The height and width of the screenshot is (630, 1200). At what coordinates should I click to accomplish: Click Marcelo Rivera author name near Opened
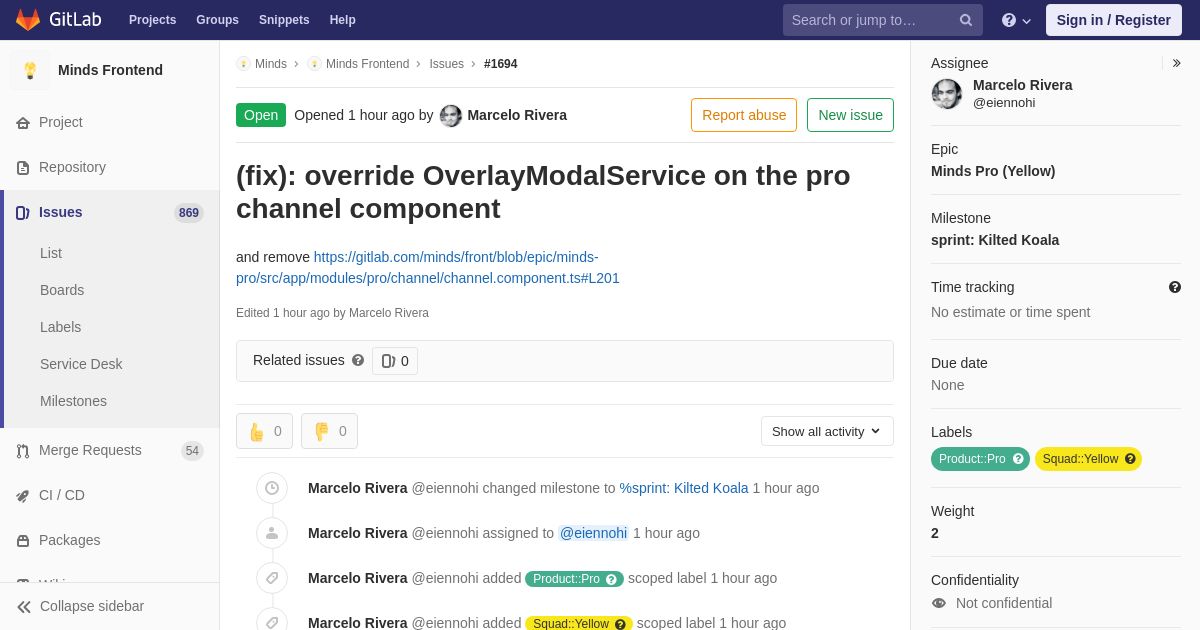pos(517,115)
